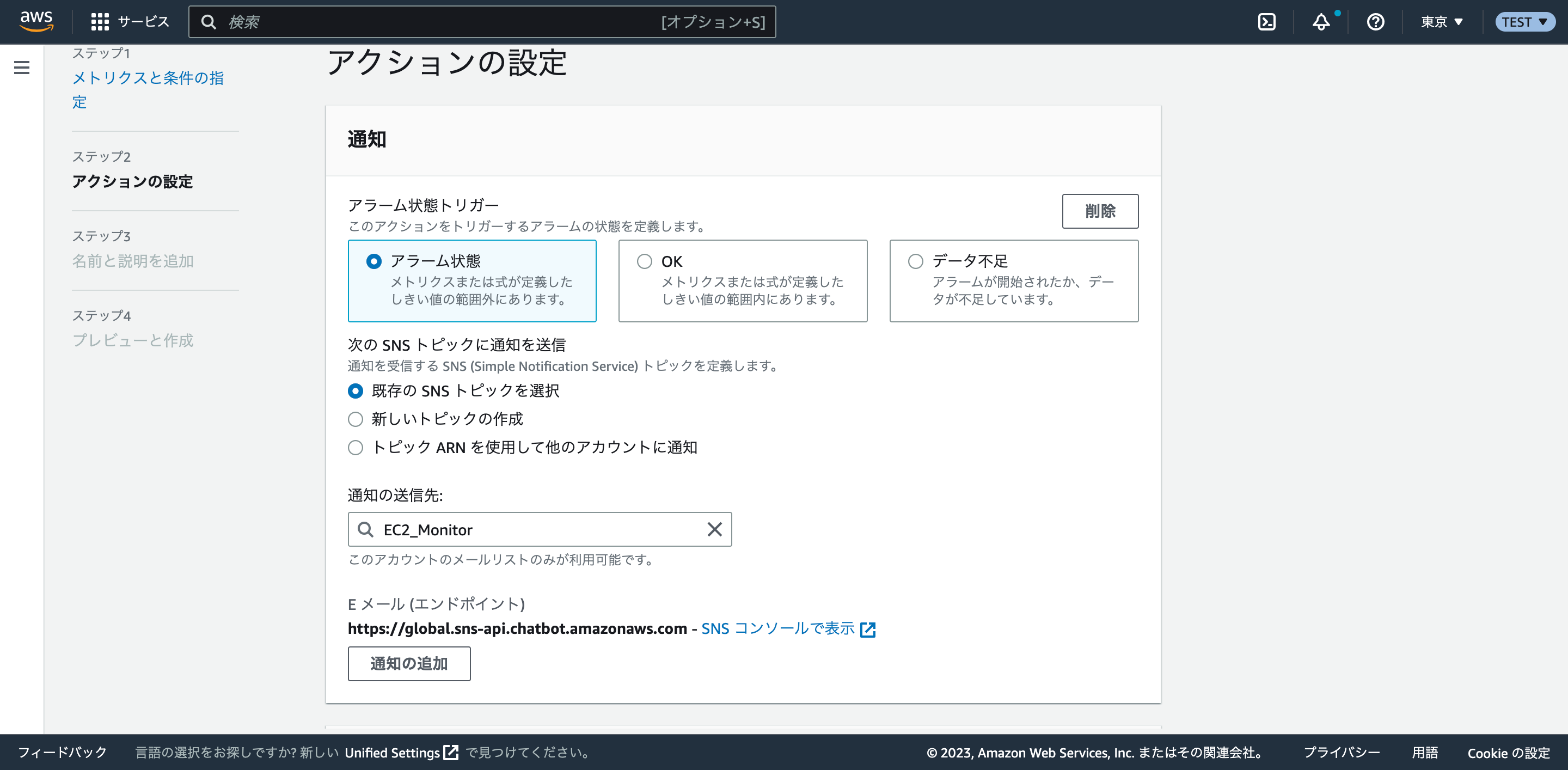Launch the CloudShell terminal

coord(1267,21)
